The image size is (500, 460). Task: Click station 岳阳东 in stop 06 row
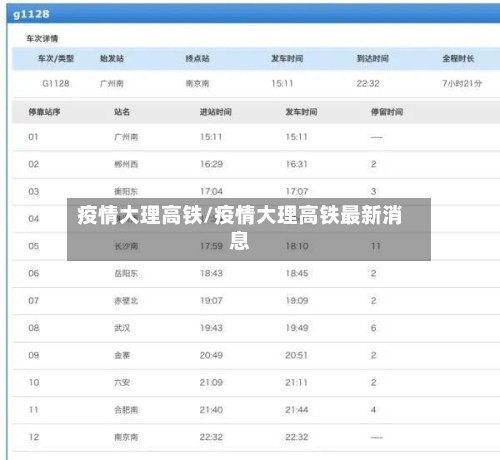point(126,274)
